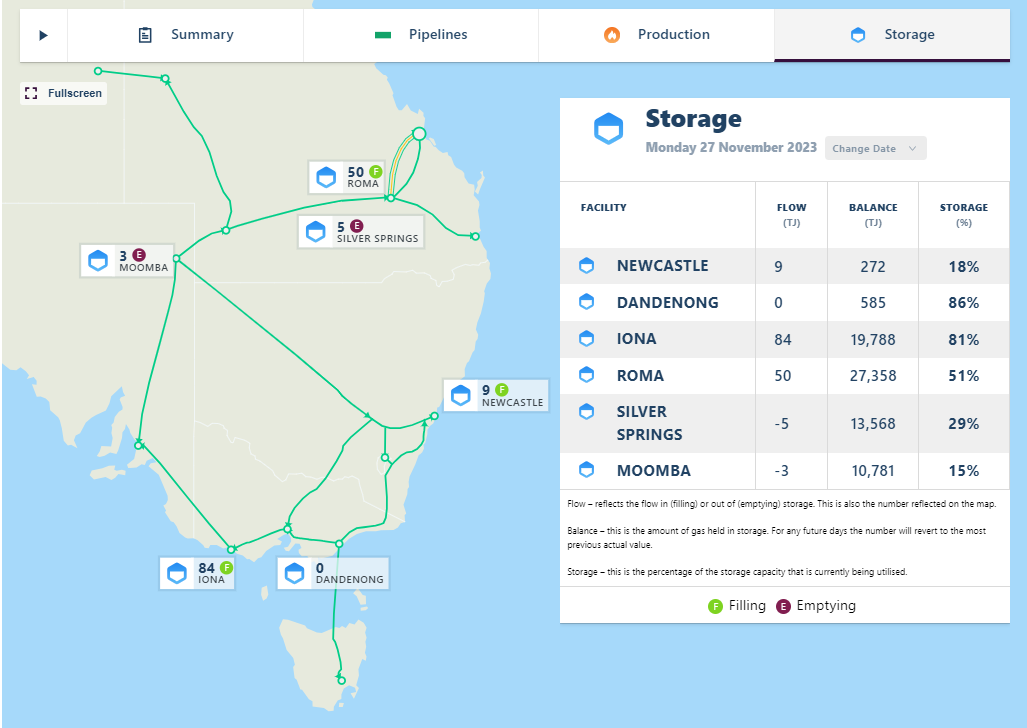Click the Dandenong storage map marker
This screenshot has width=1027, height=728.
tap(294, 573)
